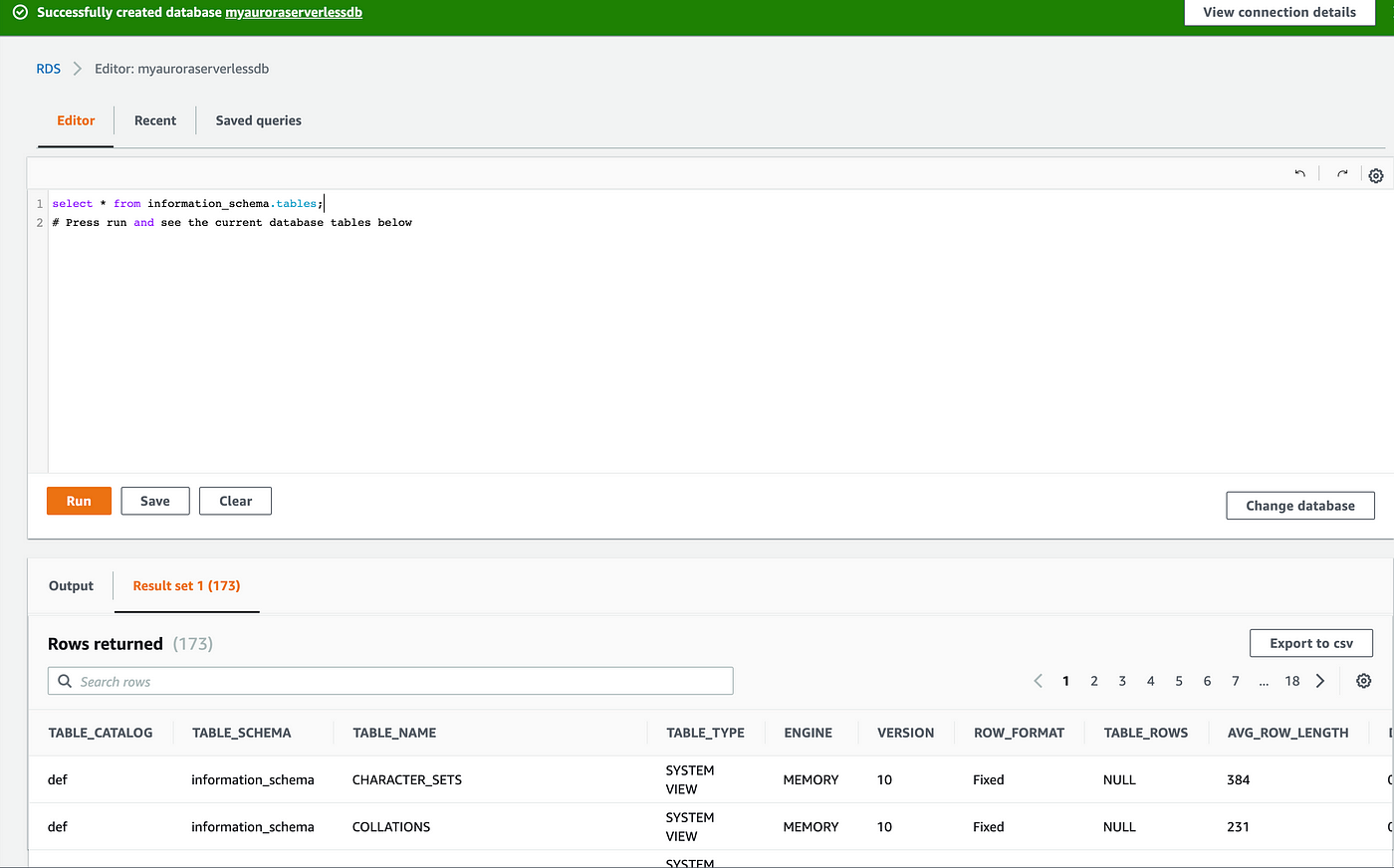Screen dimensions: 1394x868
Task: Go to results page 2
Action: pyautogui.click(x=1094, y=681)
